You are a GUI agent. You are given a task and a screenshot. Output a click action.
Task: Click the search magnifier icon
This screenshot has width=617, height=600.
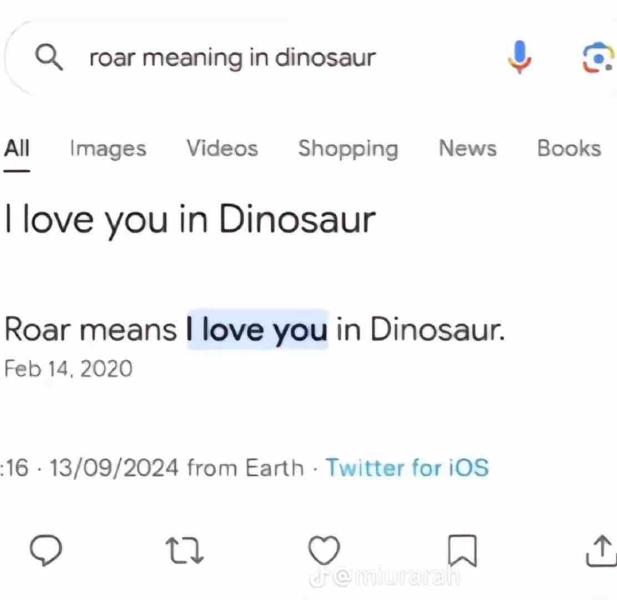(49, 58)
